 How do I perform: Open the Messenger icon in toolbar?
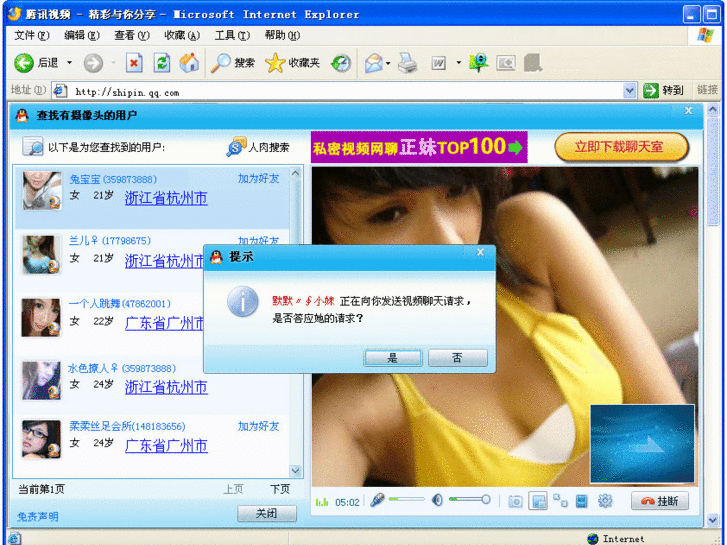[478, 63]
